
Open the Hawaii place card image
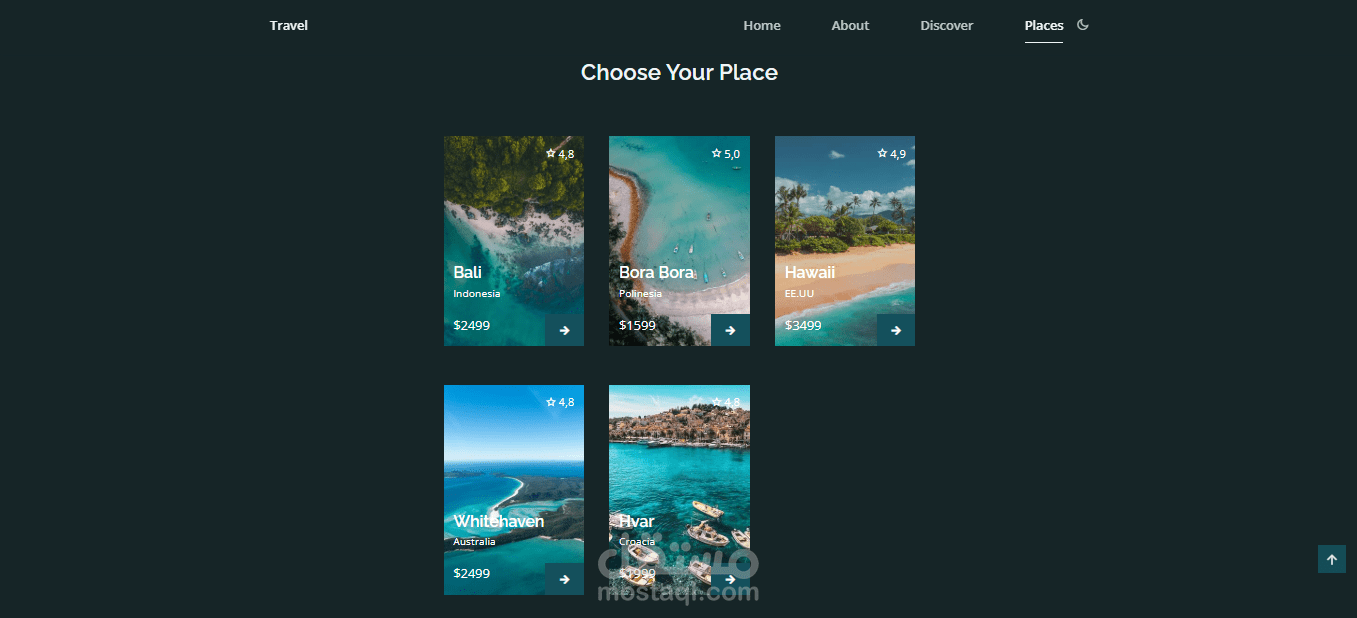(845, 241)
